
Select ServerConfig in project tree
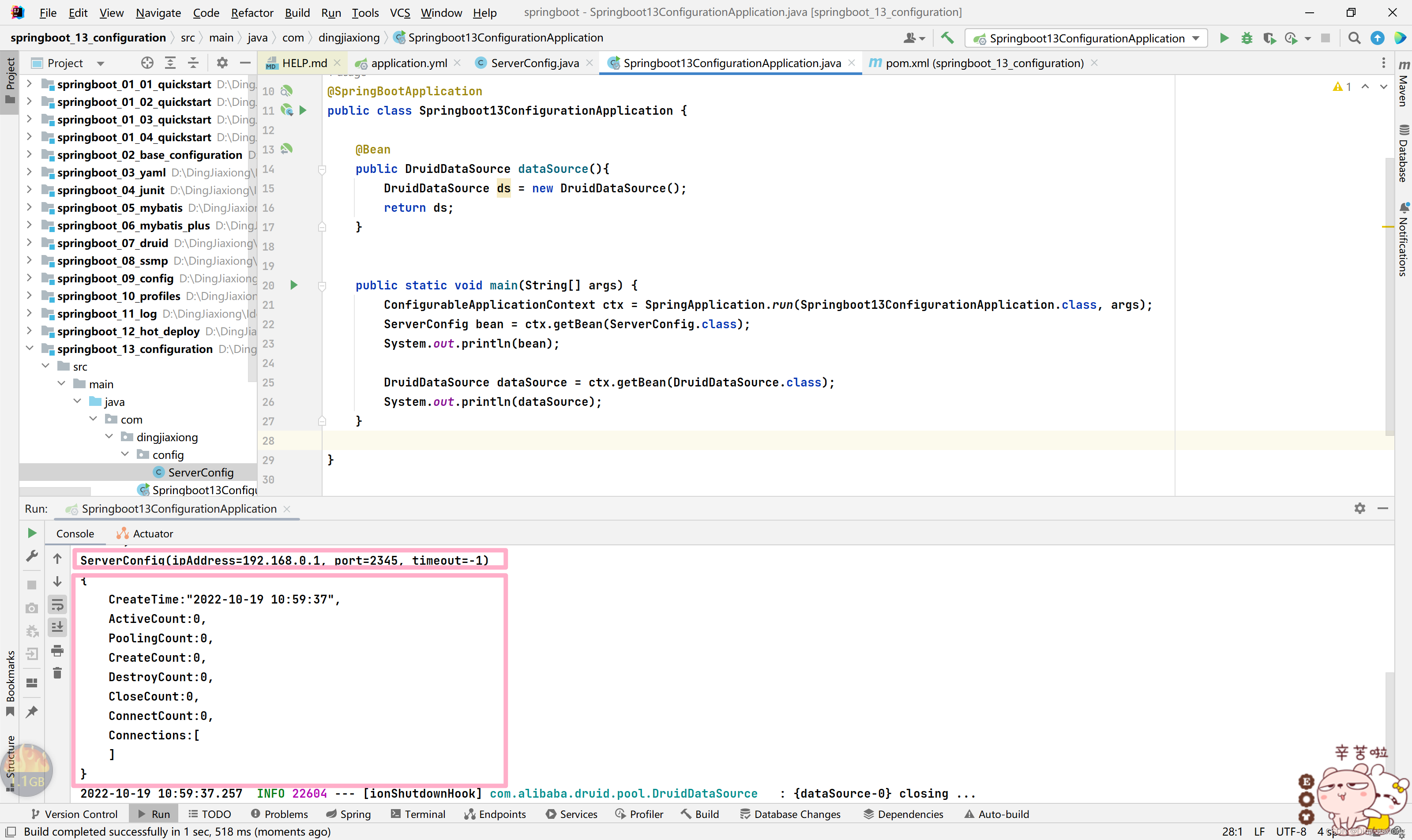tap(200, 472)
